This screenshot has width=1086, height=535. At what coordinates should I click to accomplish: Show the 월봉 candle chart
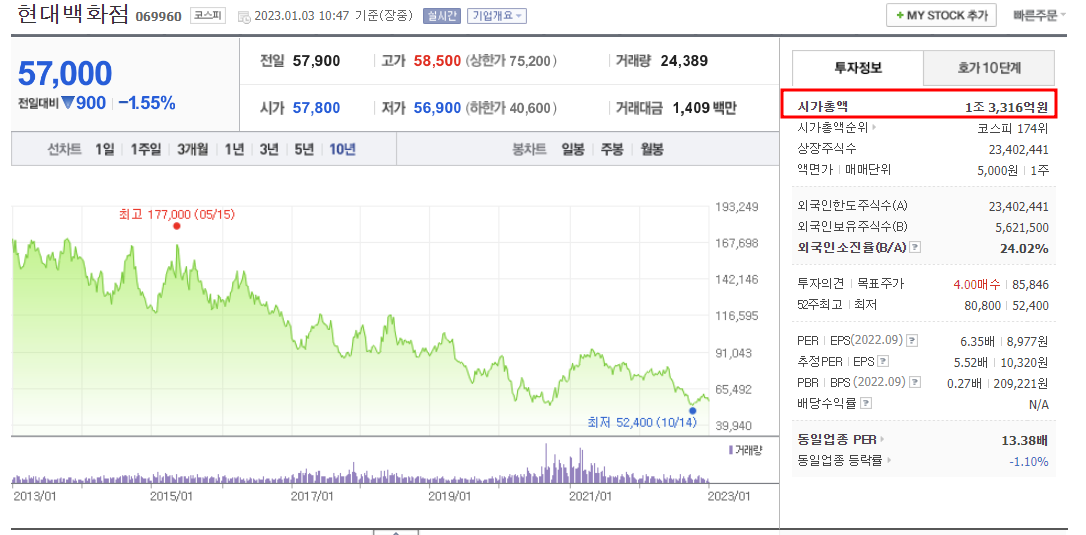(652, 149)
